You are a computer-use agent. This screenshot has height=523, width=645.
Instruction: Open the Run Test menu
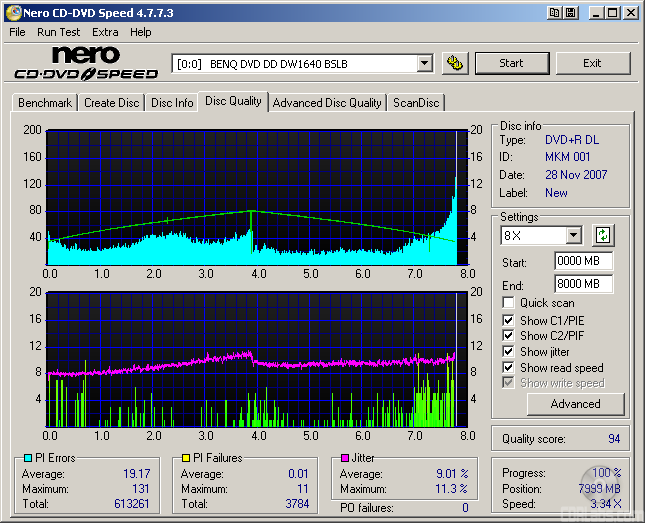click(59, 32)
